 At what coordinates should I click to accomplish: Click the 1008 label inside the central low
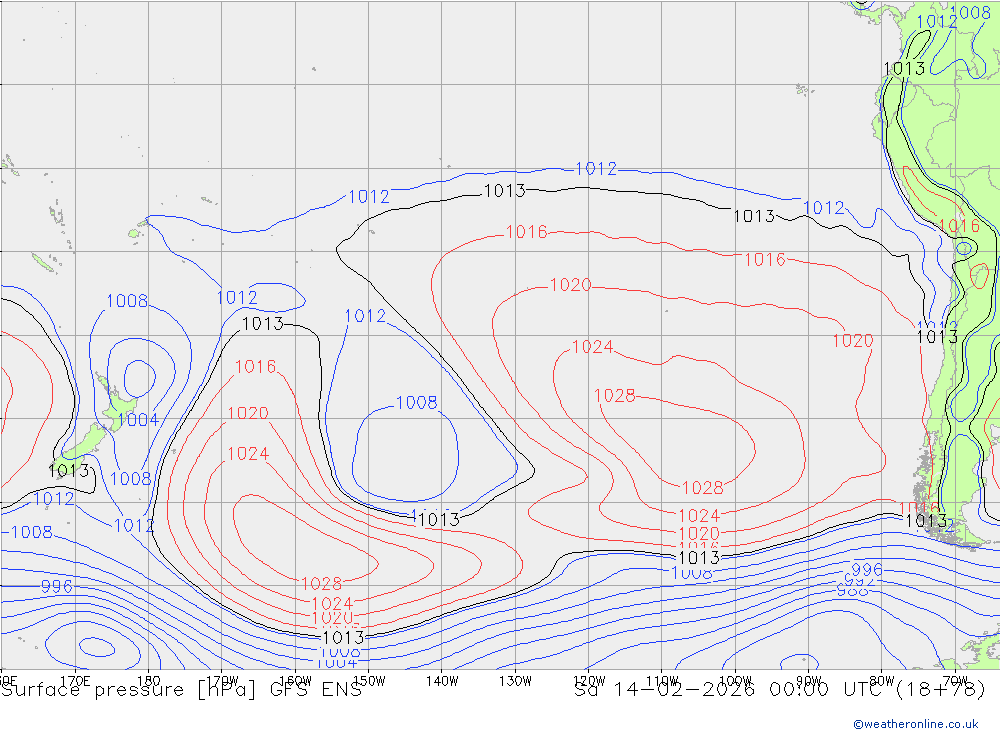pos(416,403)
